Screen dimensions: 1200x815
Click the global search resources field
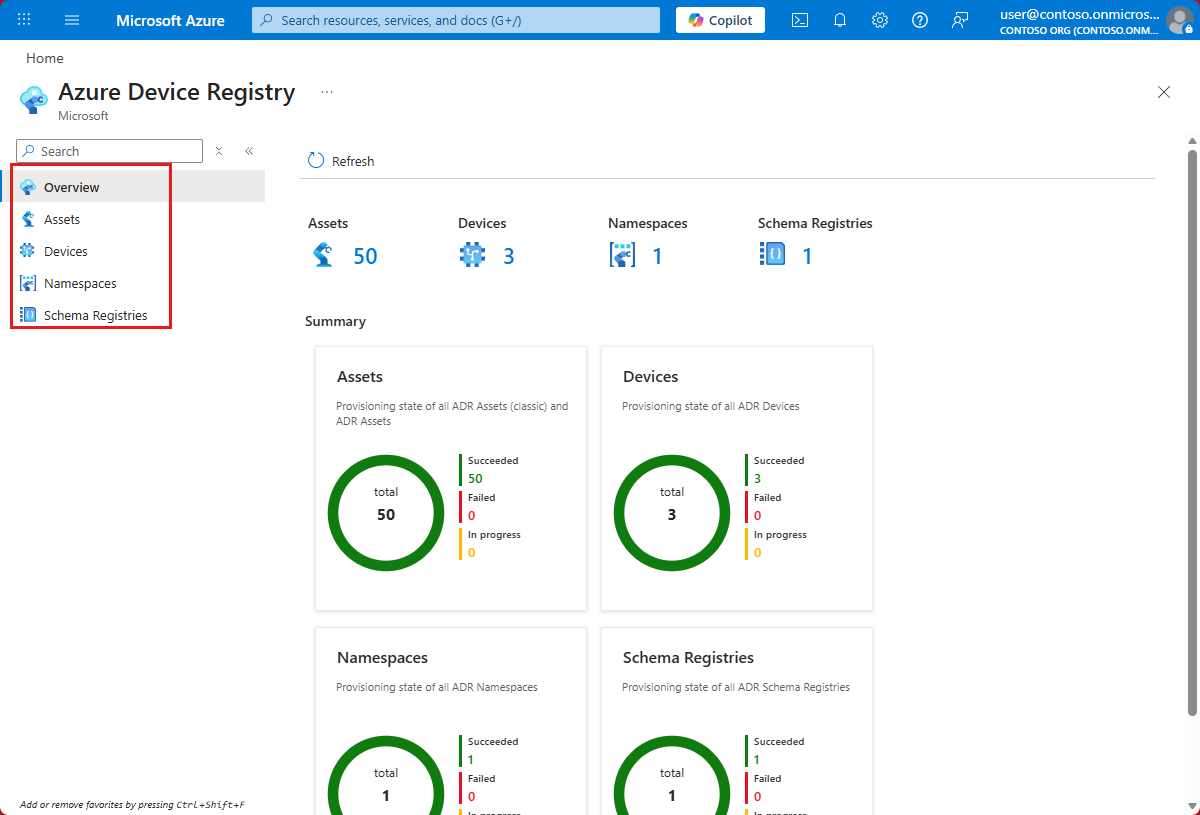(x=456, y=20)
